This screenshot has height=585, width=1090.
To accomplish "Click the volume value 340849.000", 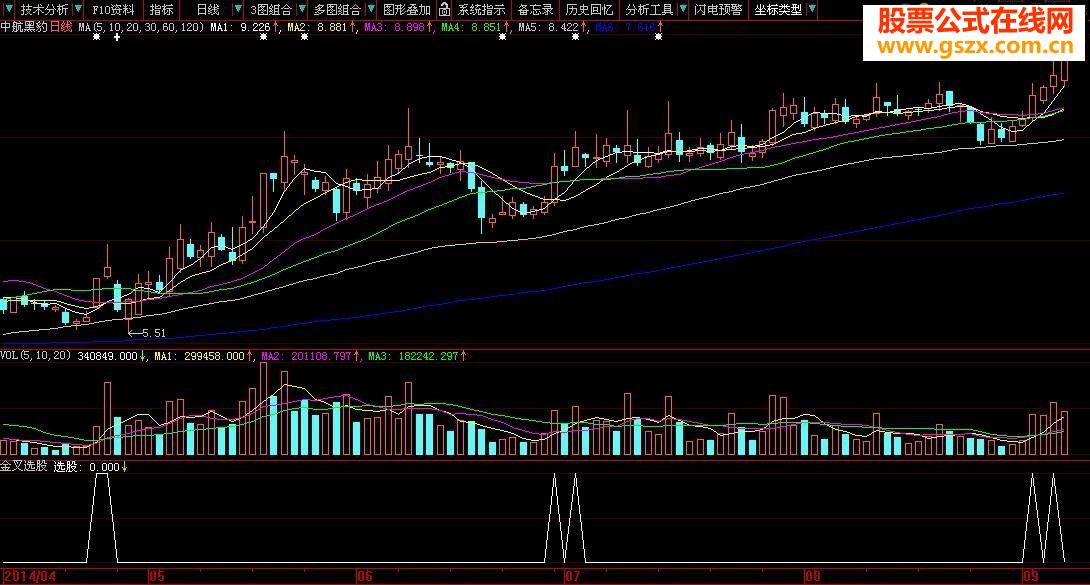I will (x=108, y=356).
